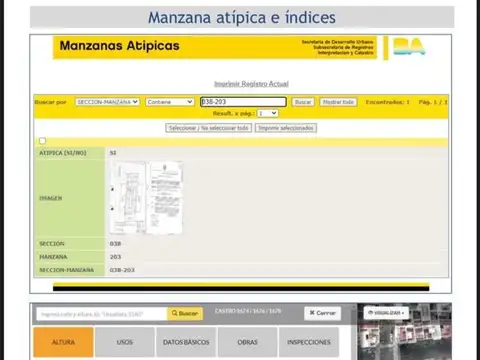The image size is (480, 360).
Task: Open the left plan drawing thumbnail
Action: (128, 197)
